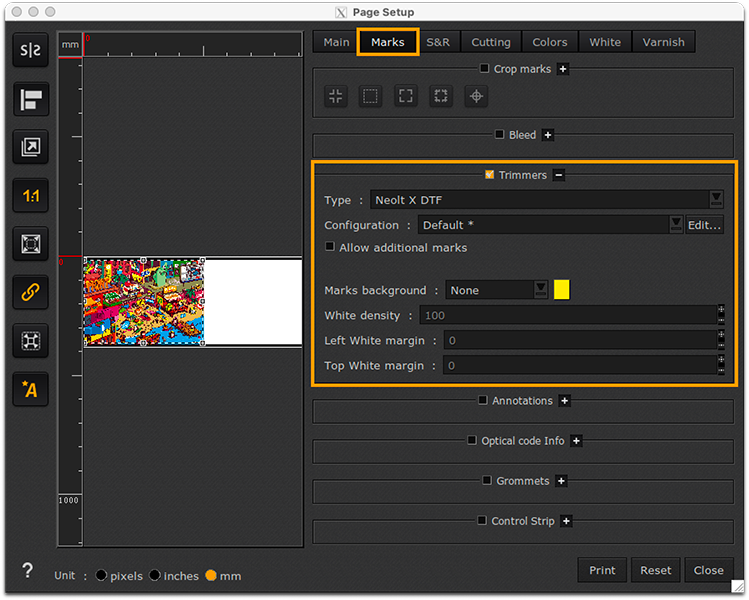
Task: Open help with the question mark icon
Action: (x=28, y=570)
